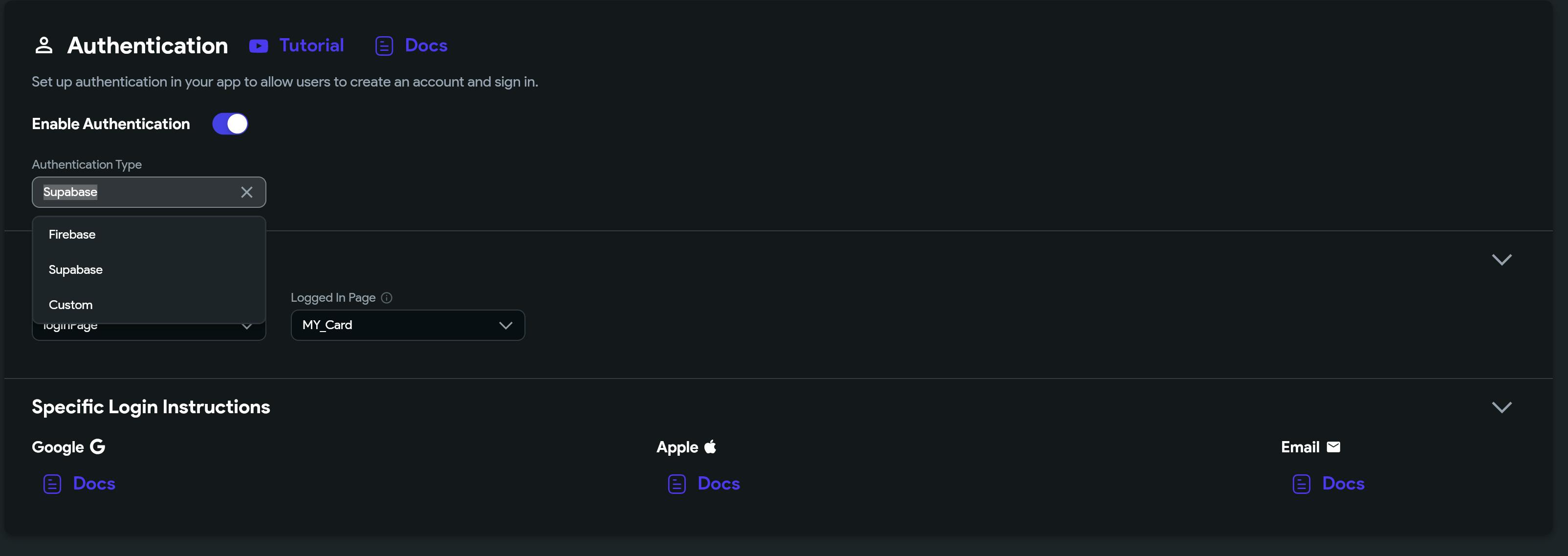Screen dimensions: 1568x556
Task: Click the Google Docs document icon
Action: click(x=52, y=484)
